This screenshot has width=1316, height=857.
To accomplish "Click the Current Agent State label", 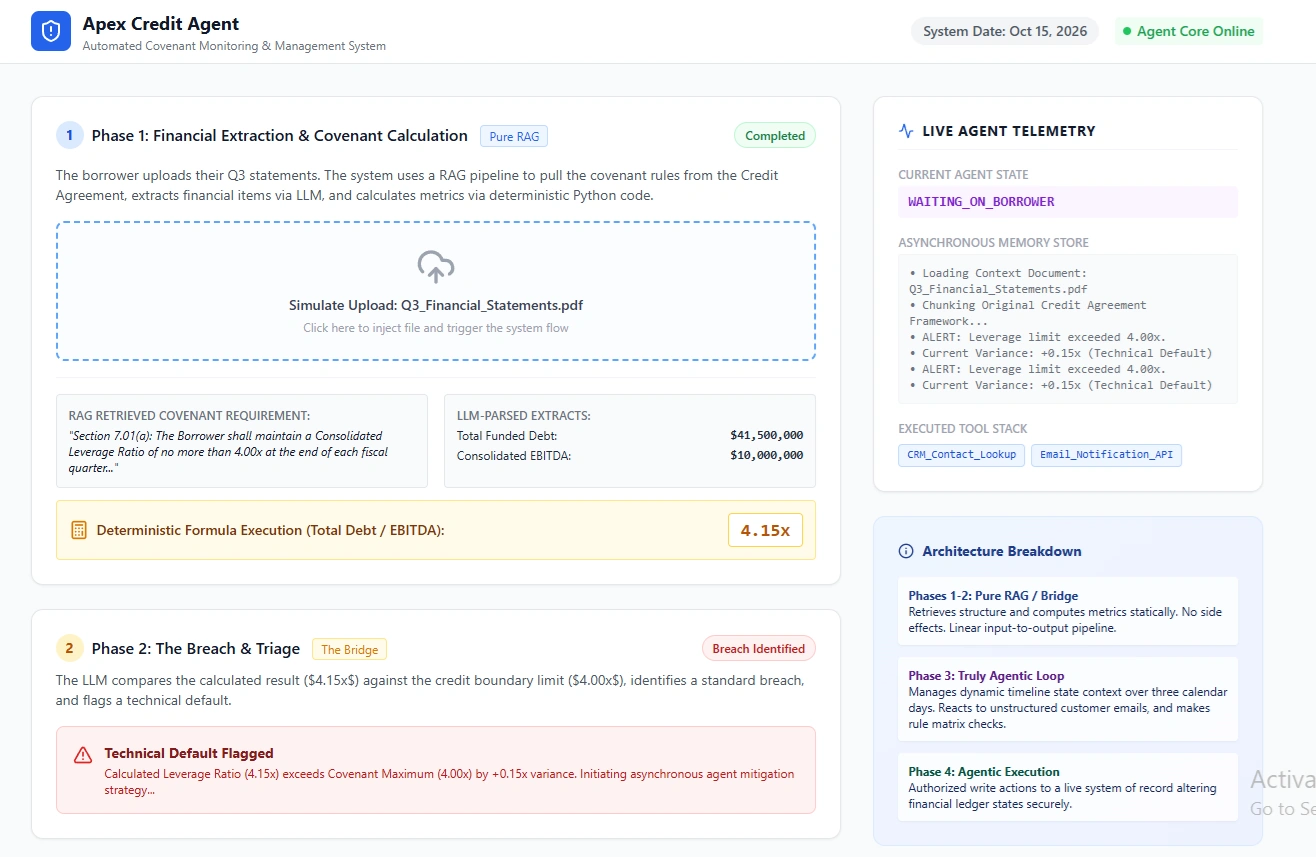I will coord(963,175).
